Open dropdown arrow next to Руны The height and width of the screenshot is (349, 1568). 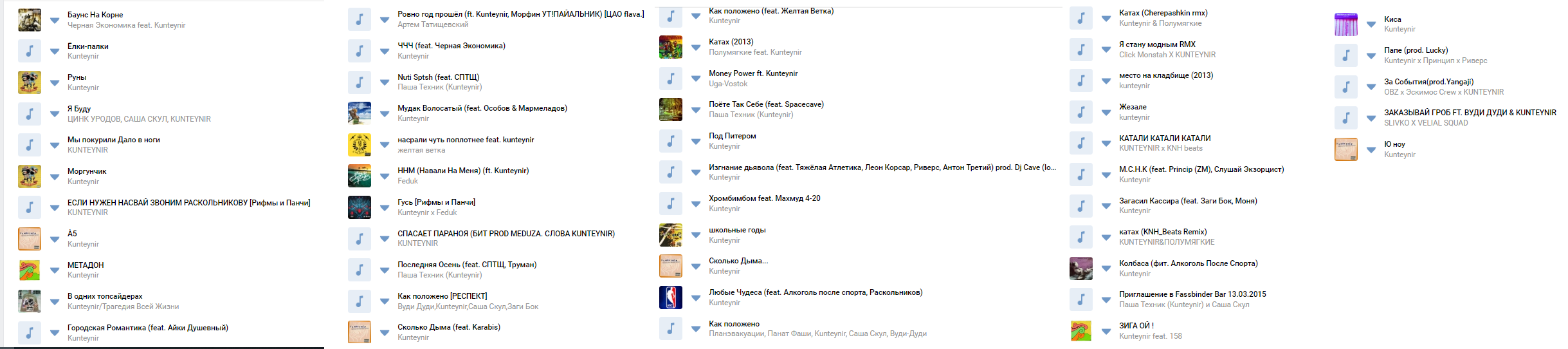[x=55, y=83]
